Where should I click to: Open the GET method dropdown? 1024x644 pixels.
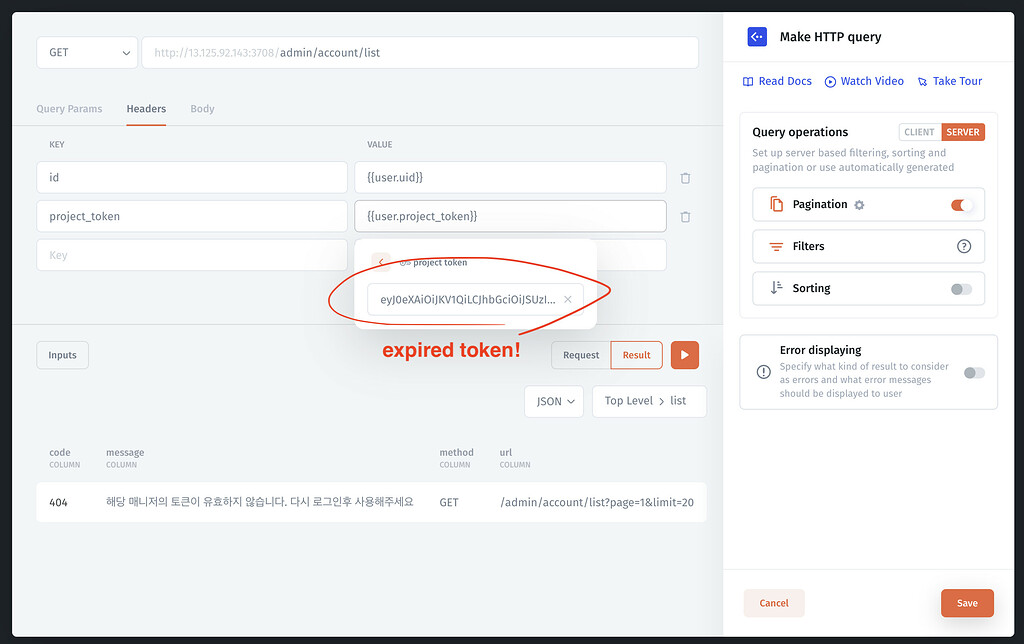86,52
